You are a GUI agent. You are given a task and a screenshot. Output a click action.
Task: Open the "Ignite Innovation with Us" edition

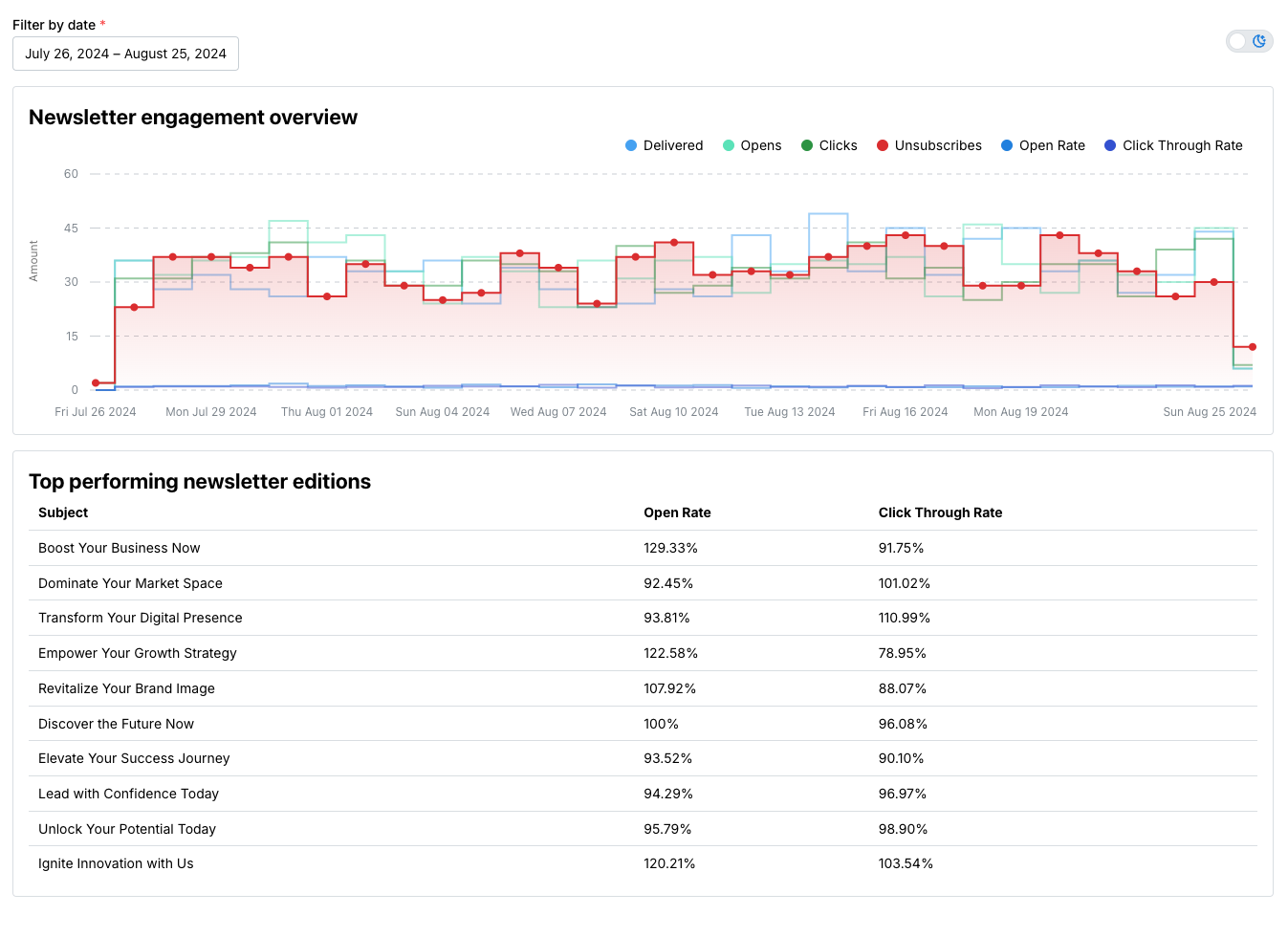[116, 863]
